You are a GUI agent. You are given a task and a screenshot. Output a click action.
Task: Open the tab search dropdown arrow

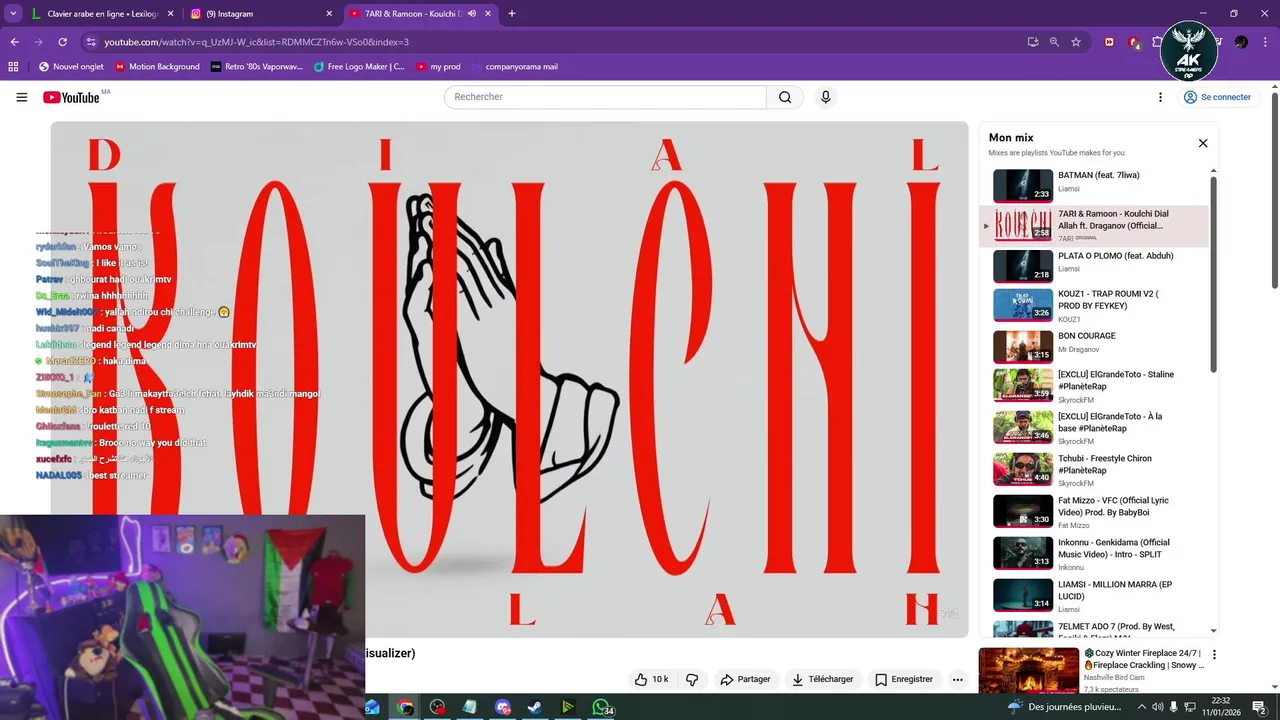pos(13,14)
